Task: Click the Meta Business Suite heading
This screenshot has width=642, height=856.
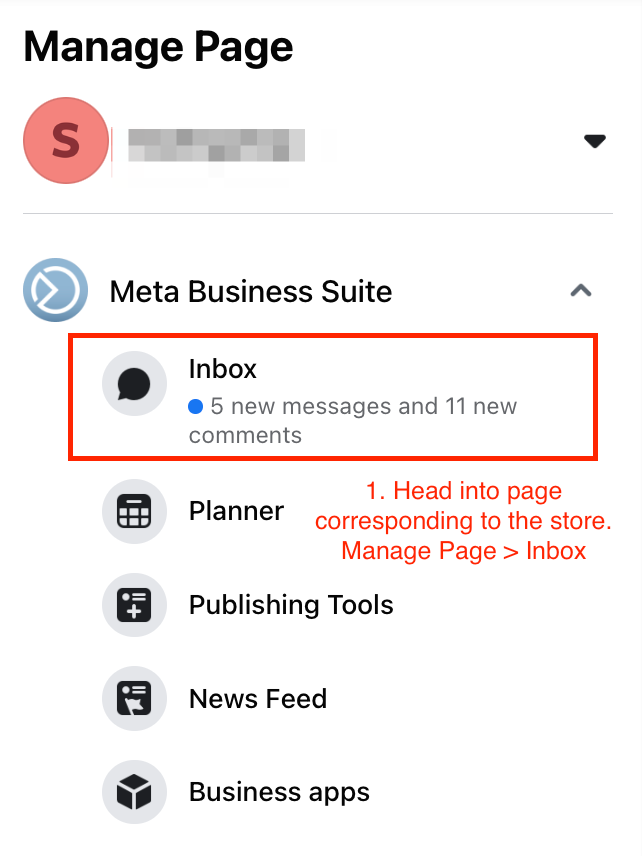Action: (x=251, y=291)
